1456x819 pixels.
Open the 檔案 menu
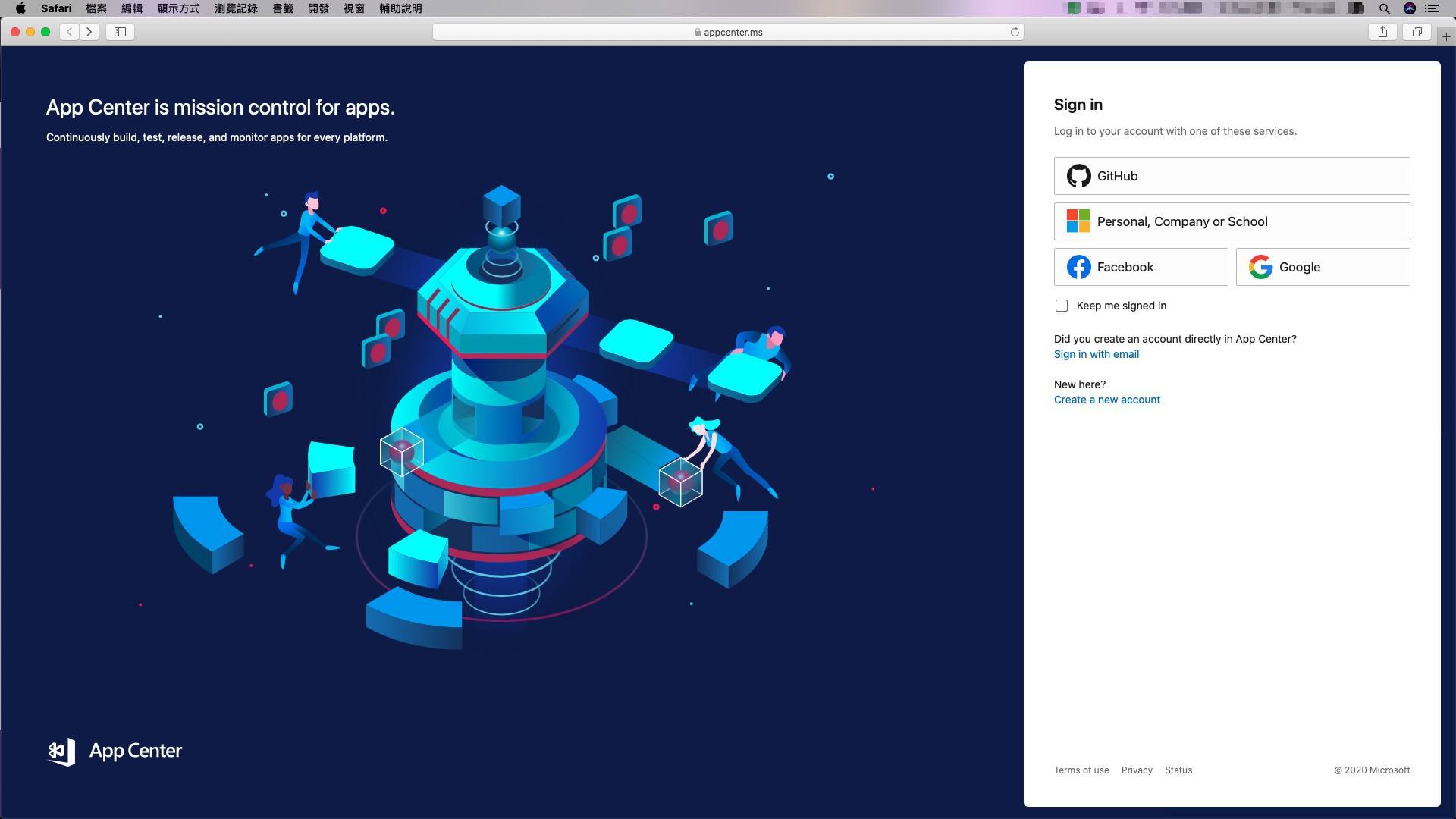96,8
